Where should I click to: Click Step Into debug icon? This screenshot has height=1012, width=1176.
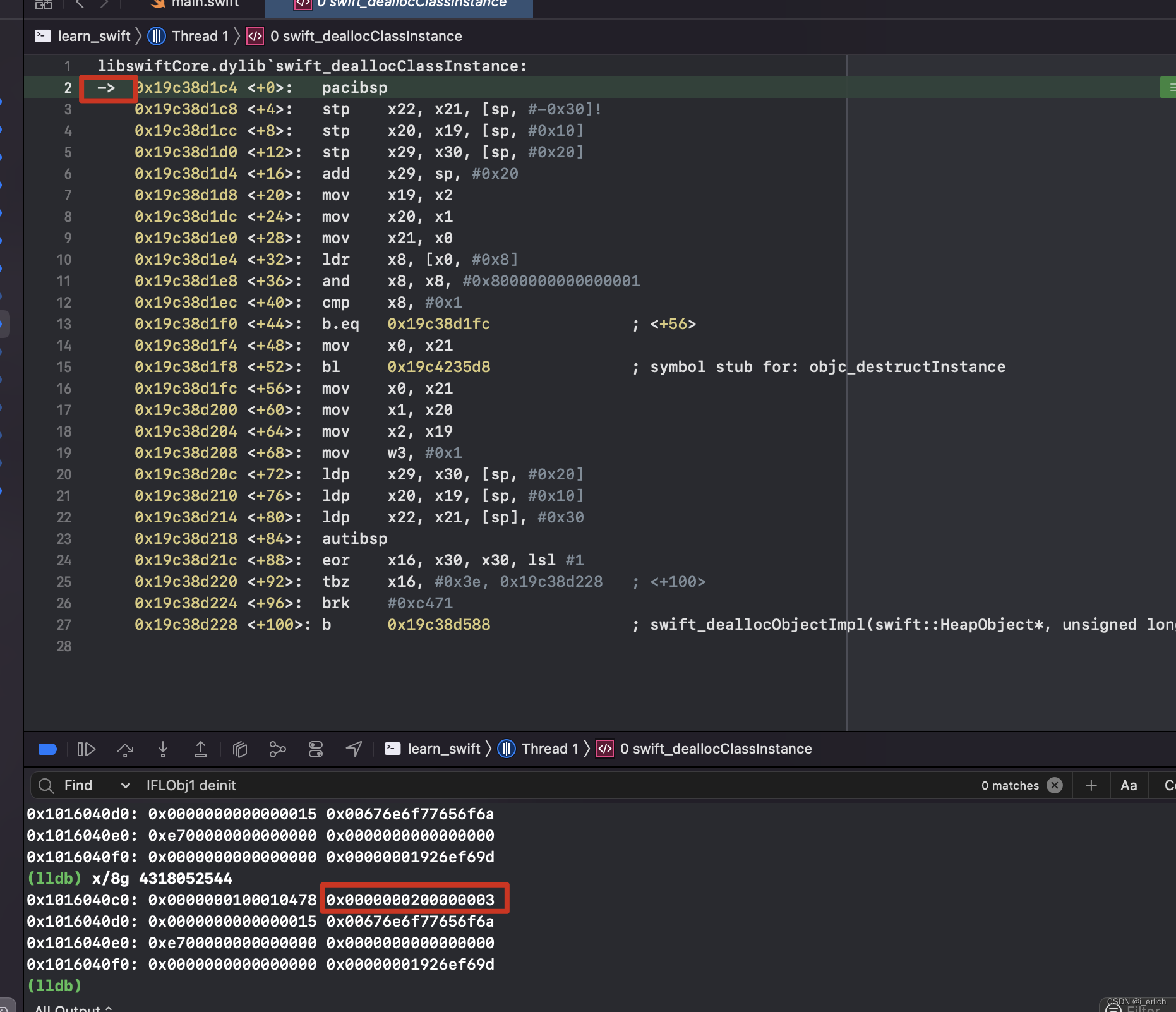point(163,749)
